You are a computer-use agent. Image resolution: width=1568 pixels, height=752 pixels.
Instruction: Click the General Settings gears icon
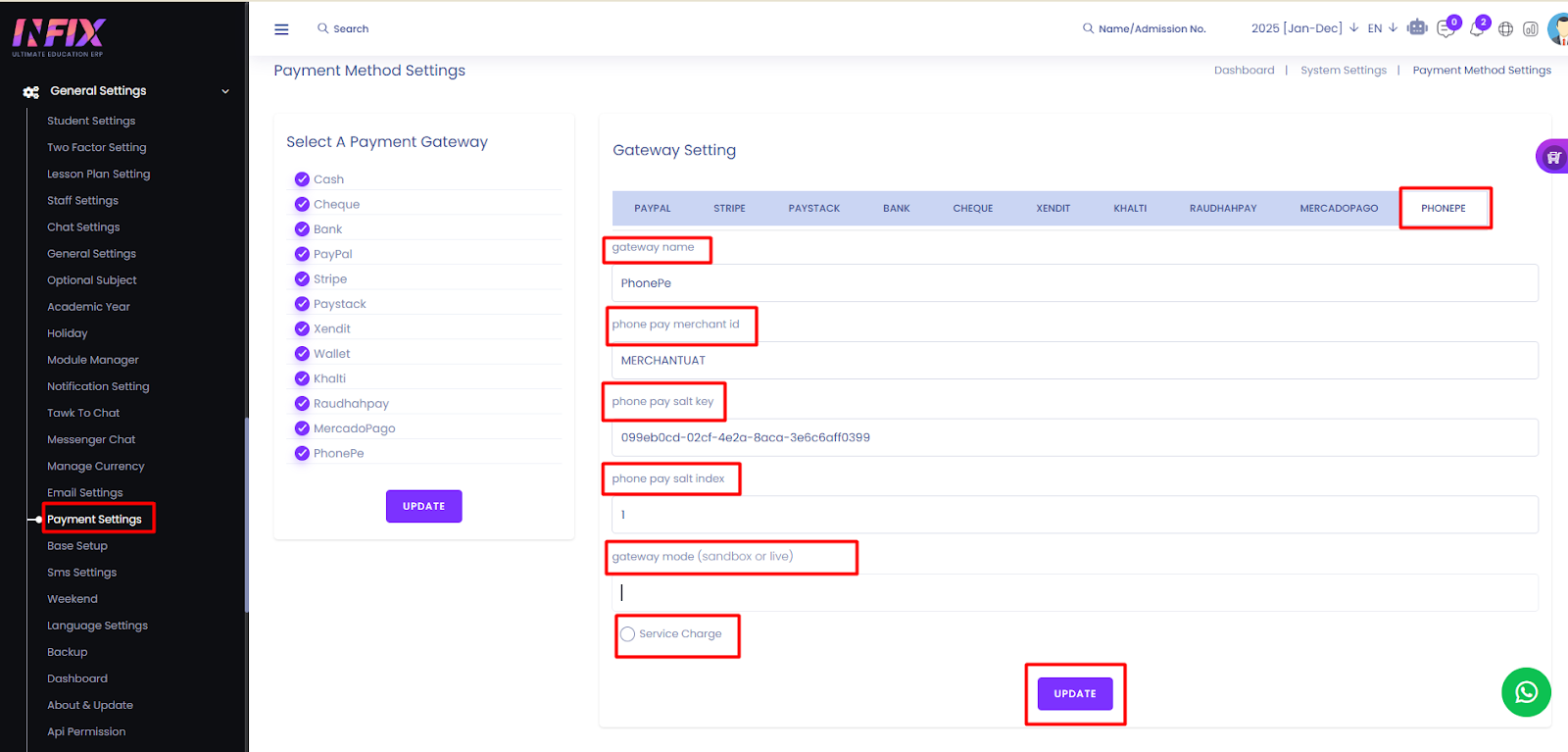click(x=31, y=91)
